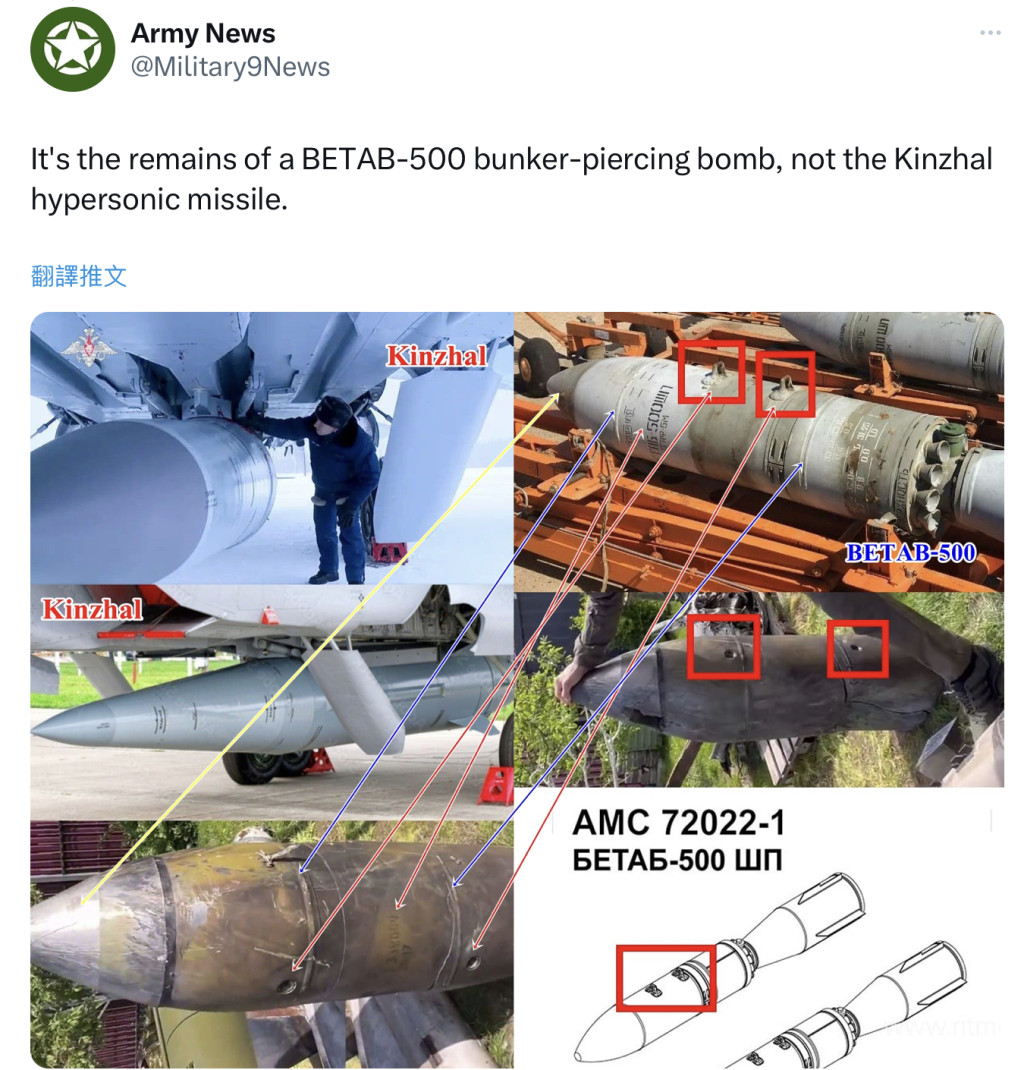Open the top-left Kinzhal missile photo

(272, 448)
